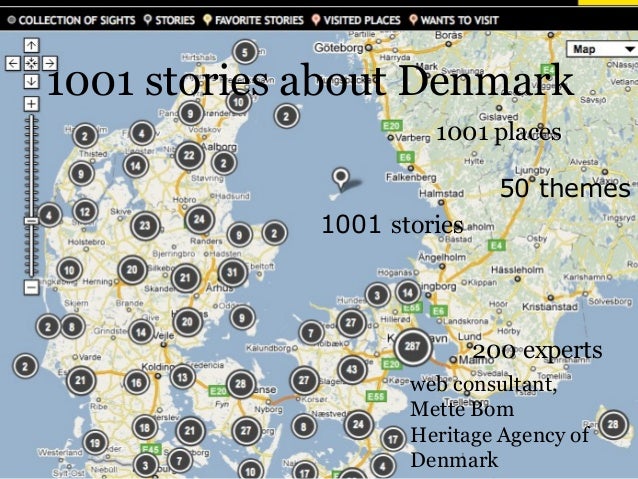Pan the map up with arrow button

(x=31, y=45)
